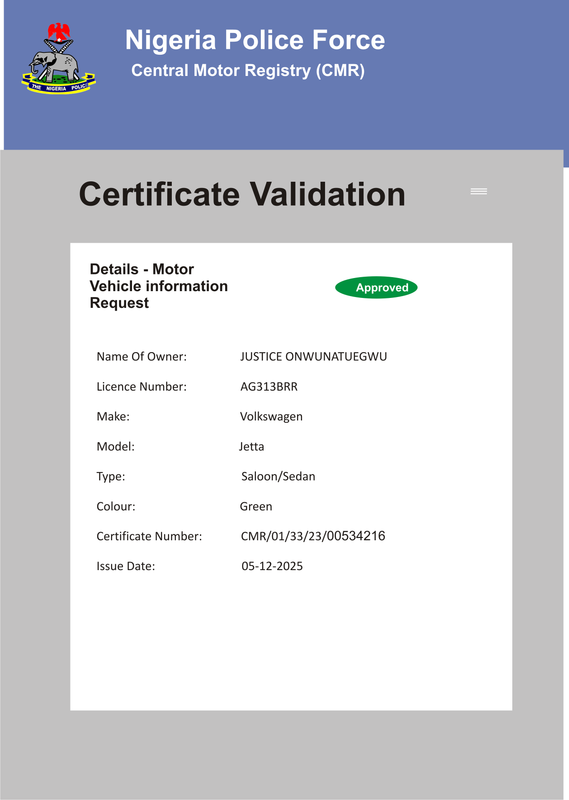Click the Nigeria Police Force crest logo

(59, 58)
